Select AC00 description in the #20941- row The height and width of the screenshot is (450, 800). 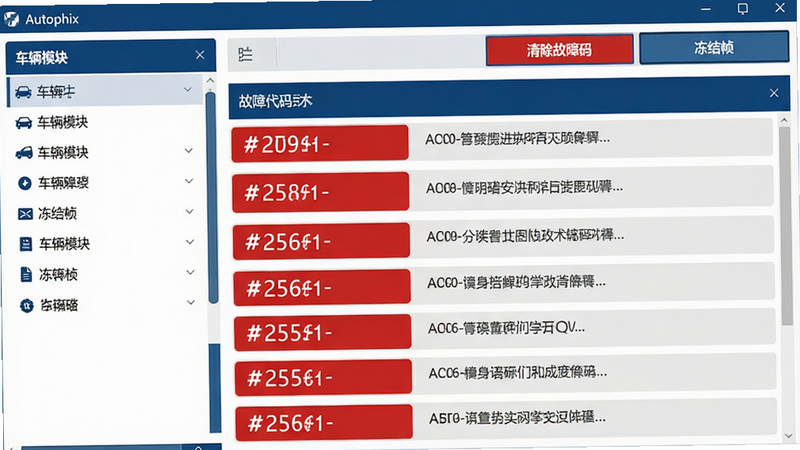pos(517,139)
